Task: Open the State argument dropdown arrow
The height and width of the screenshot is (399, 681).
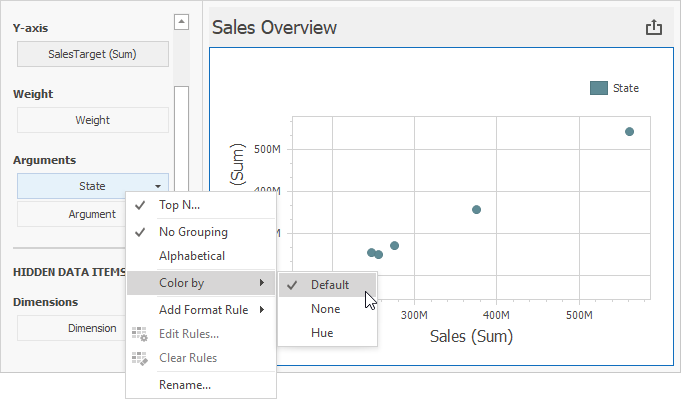Action: (158, 186)
